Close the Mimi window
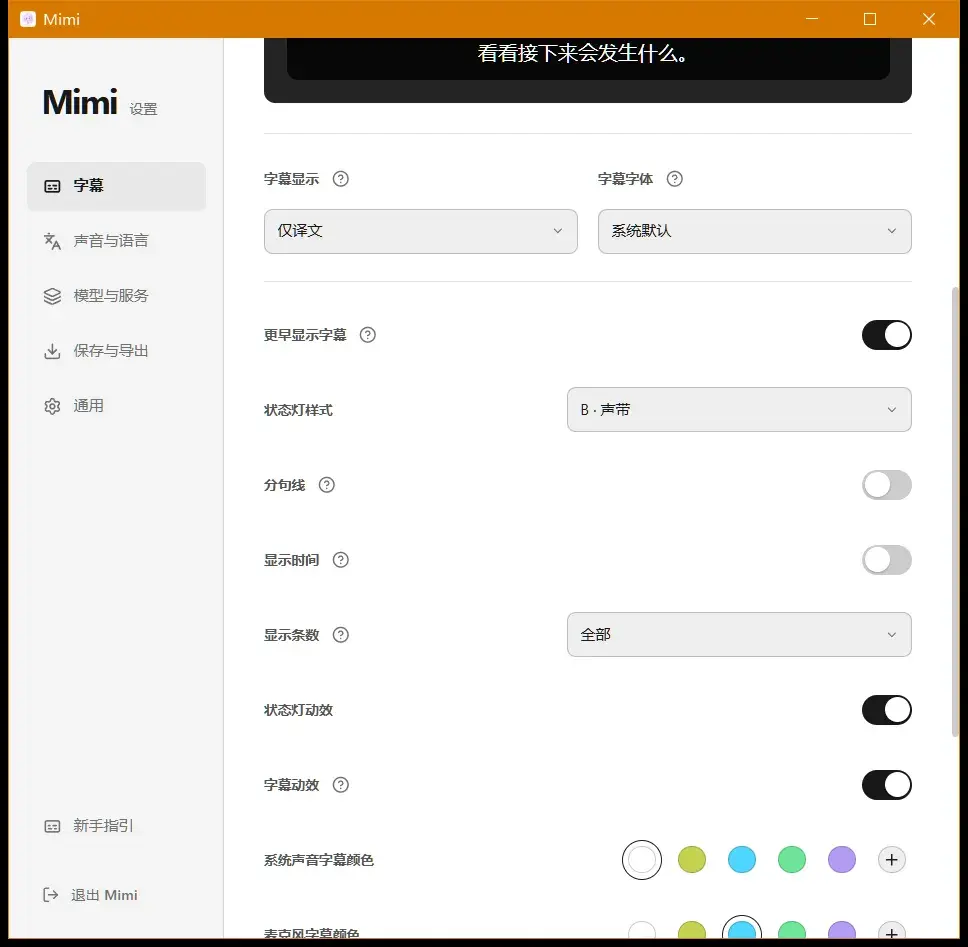 pyautogui.click(x=928, y=19)
